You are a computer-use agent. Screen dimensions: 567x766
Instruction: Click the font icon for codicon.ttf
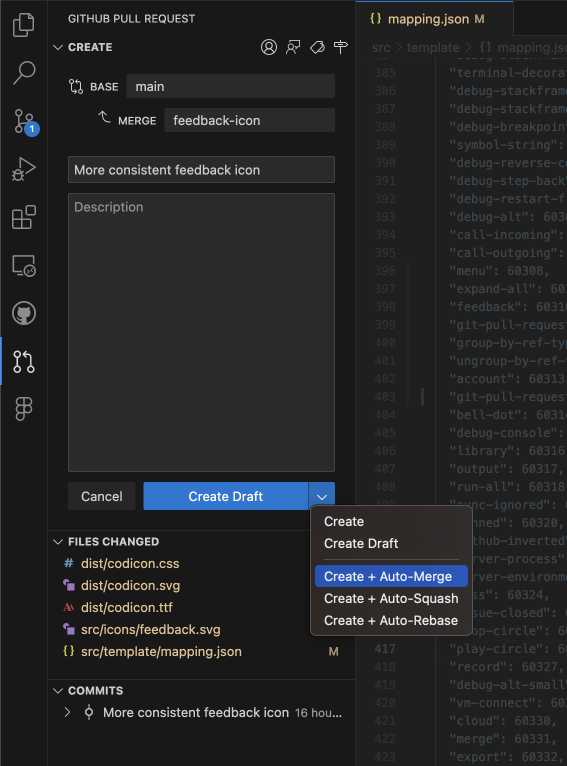69,607
